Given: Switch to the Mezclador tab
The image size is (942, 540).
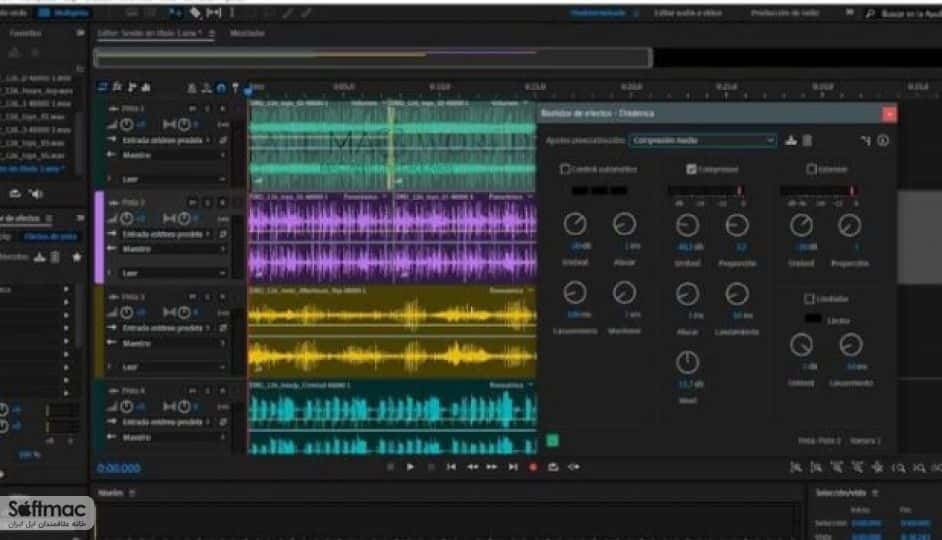Looking at the screenshot, I should tap(247, 33).
